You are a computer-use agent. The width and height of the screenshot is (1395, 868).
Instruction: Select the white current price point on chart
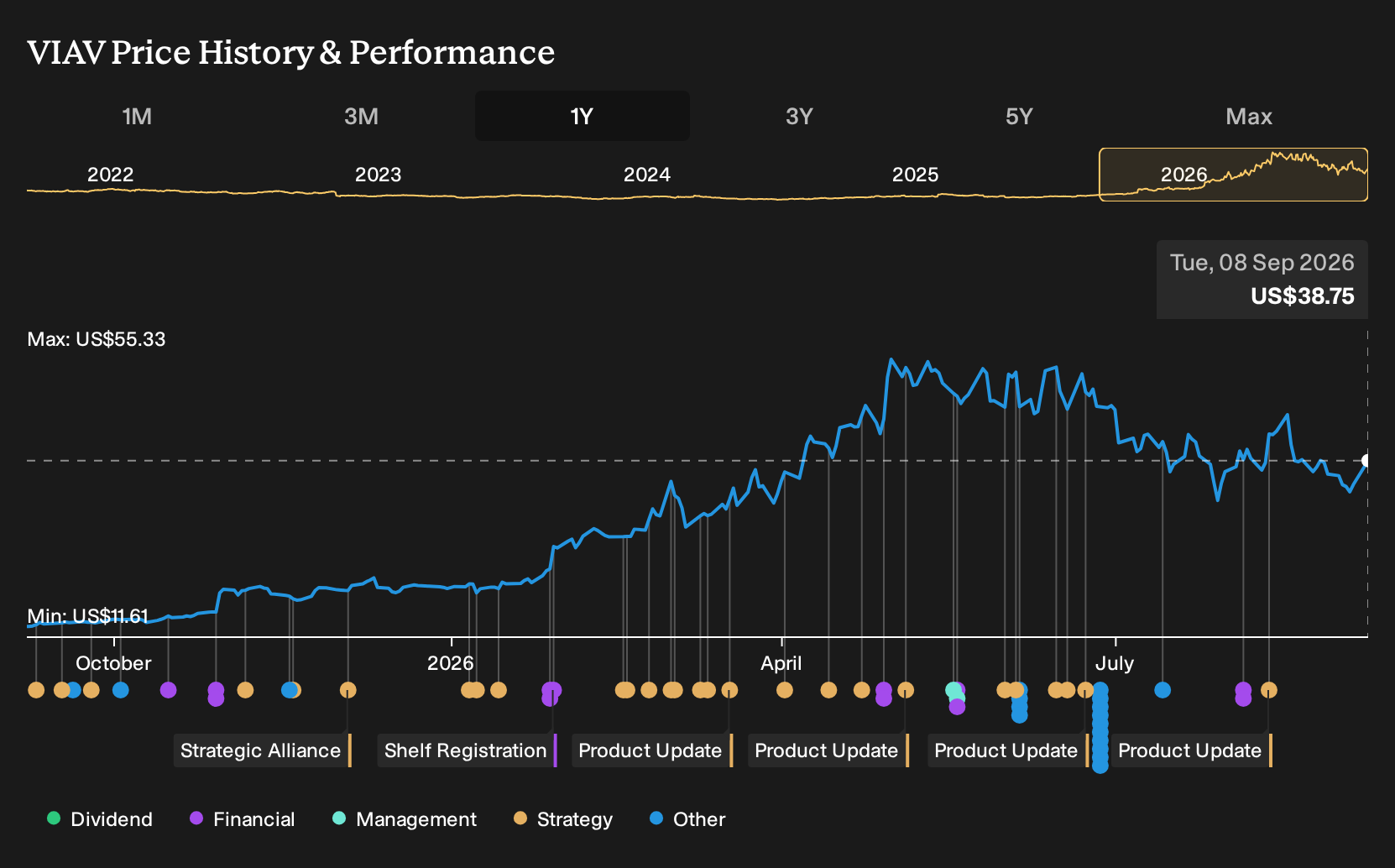click(x=1367, y=461)
